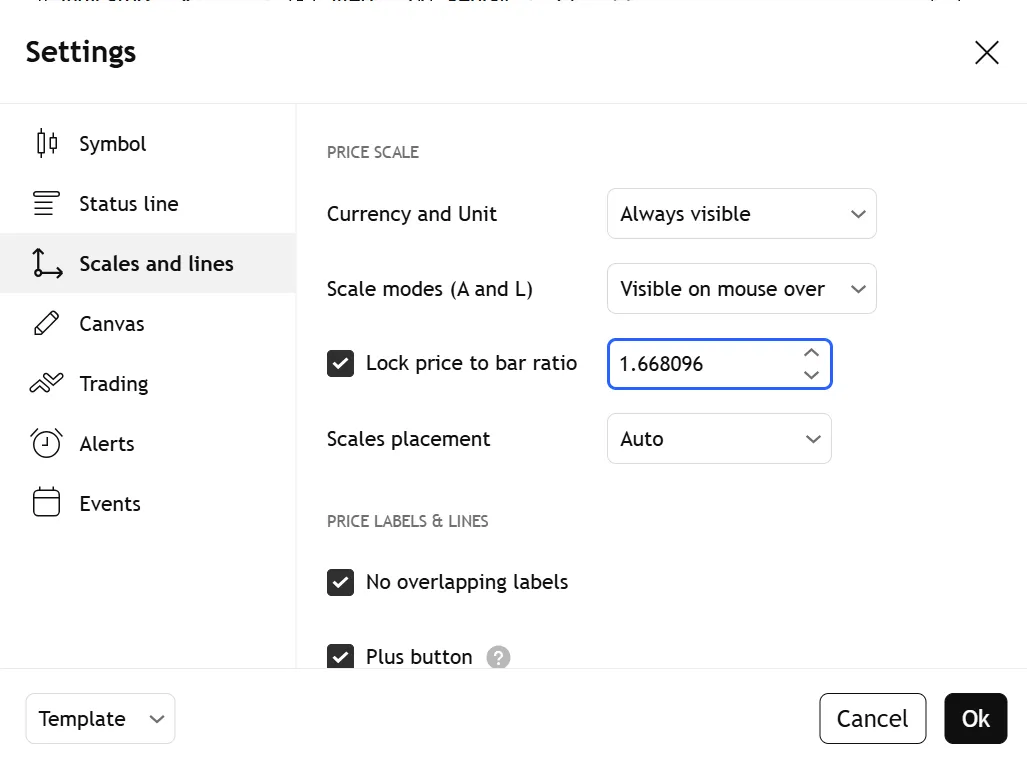Disable No overlapping labels checkbox
1027x759 pixels.
coord(340,582)
